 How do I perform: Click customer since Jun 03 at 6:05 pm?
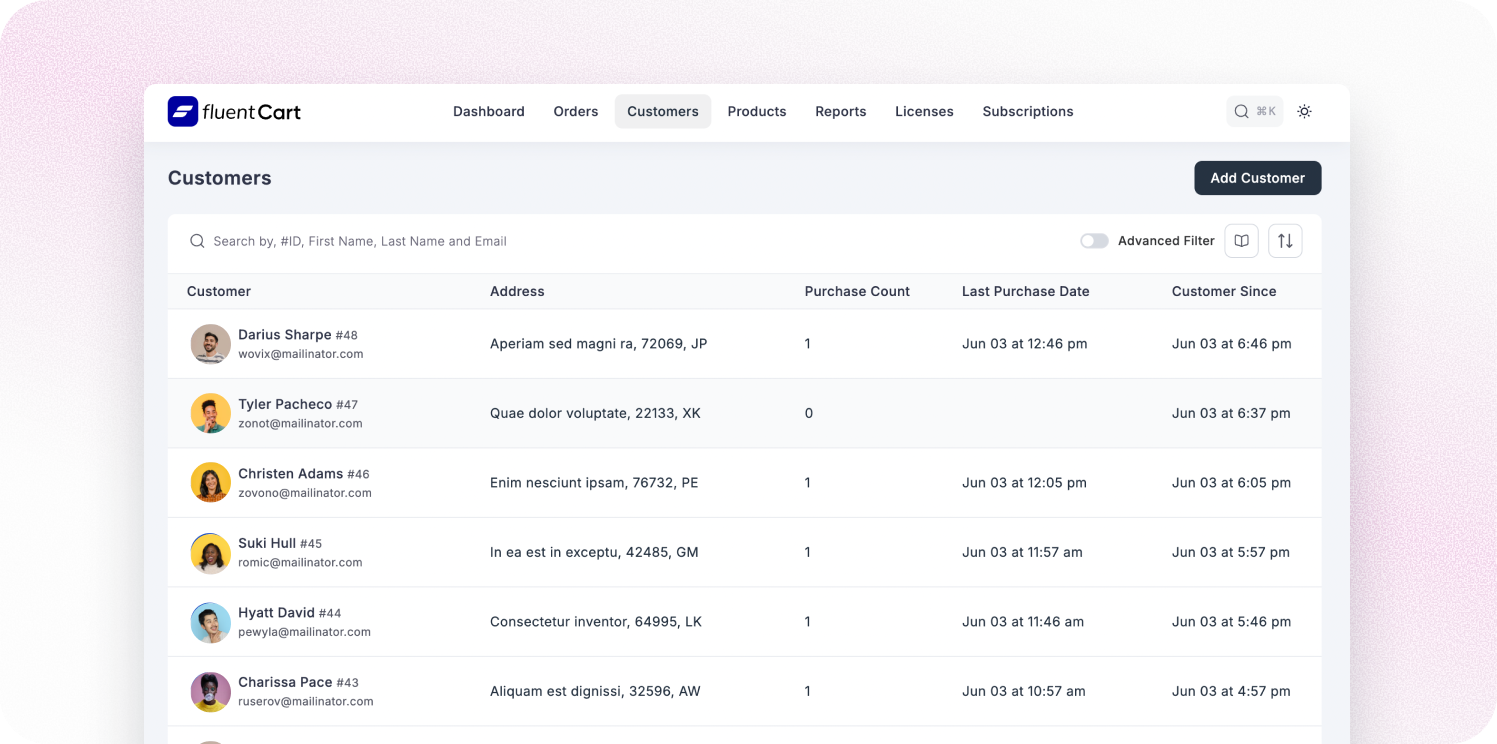point(1232,483)
